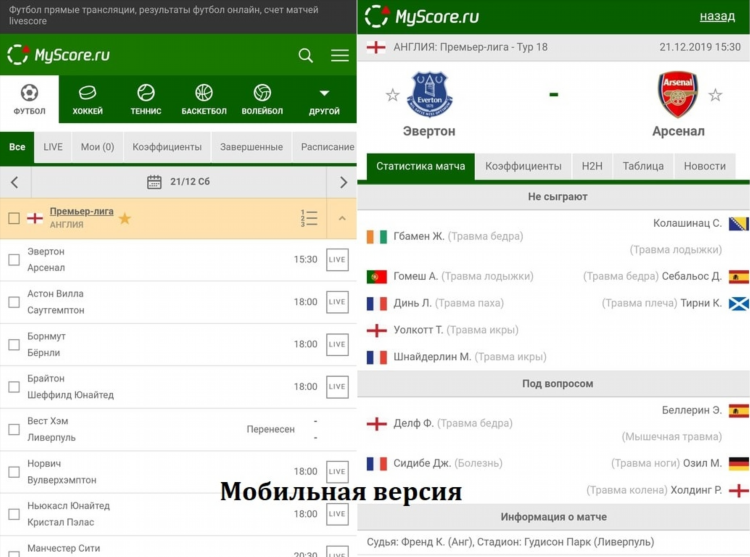Open Статистика матча tab

click(420, 166)
